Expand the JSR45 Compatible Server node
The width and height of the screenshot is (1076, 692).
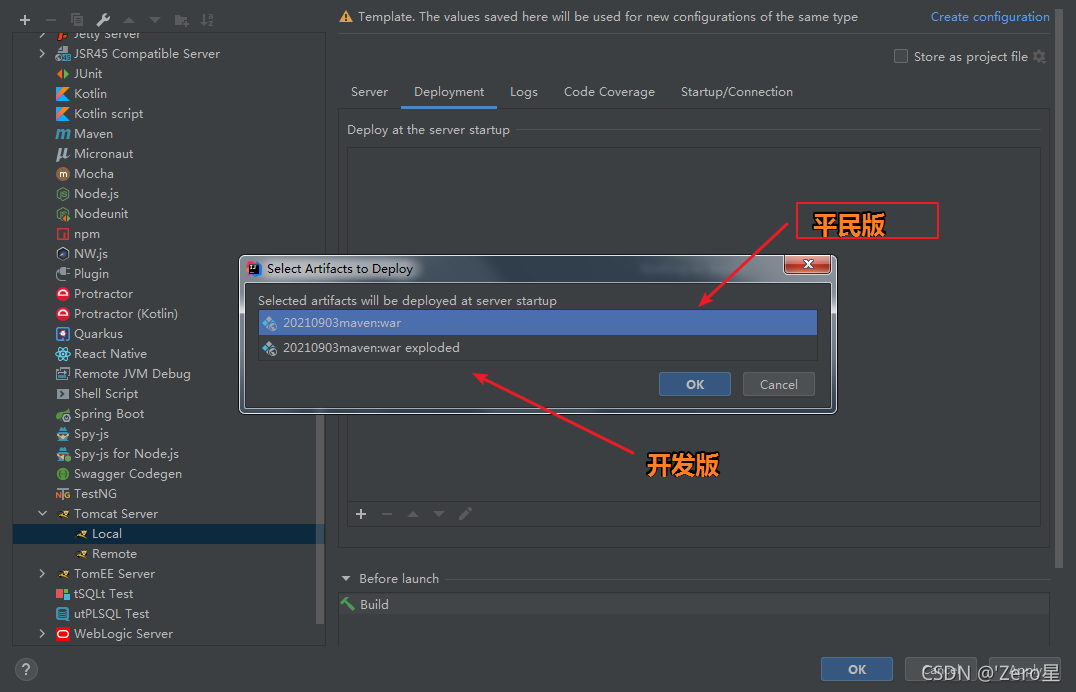pos(42,54)
